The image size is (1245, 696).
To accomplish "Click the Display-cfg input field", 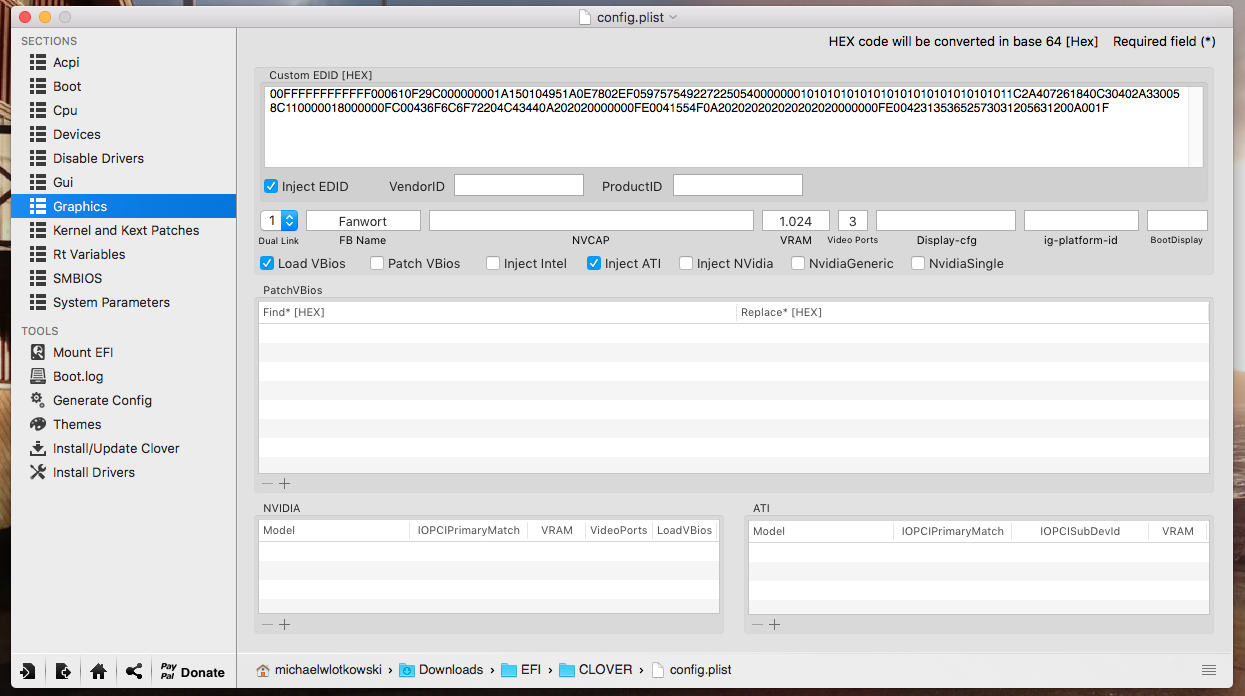I will (x=946, y=221).
